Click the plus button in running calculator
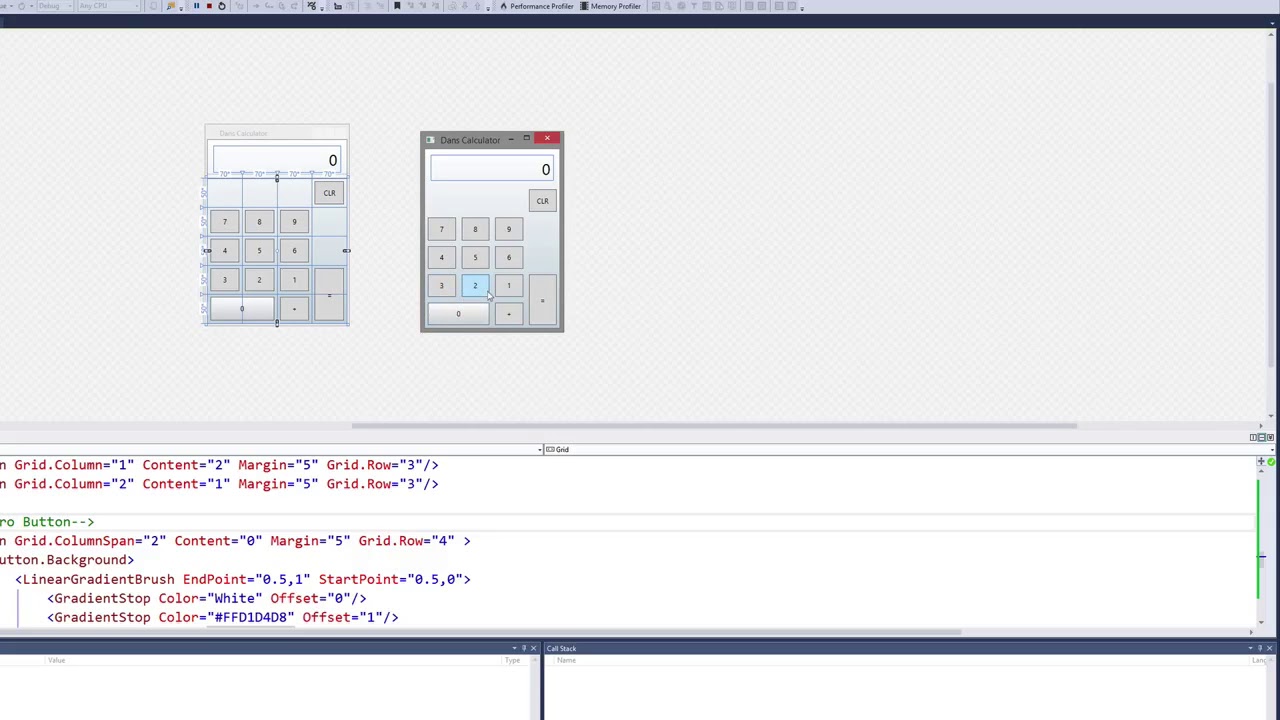1280x720 pixels. [508, 314]
